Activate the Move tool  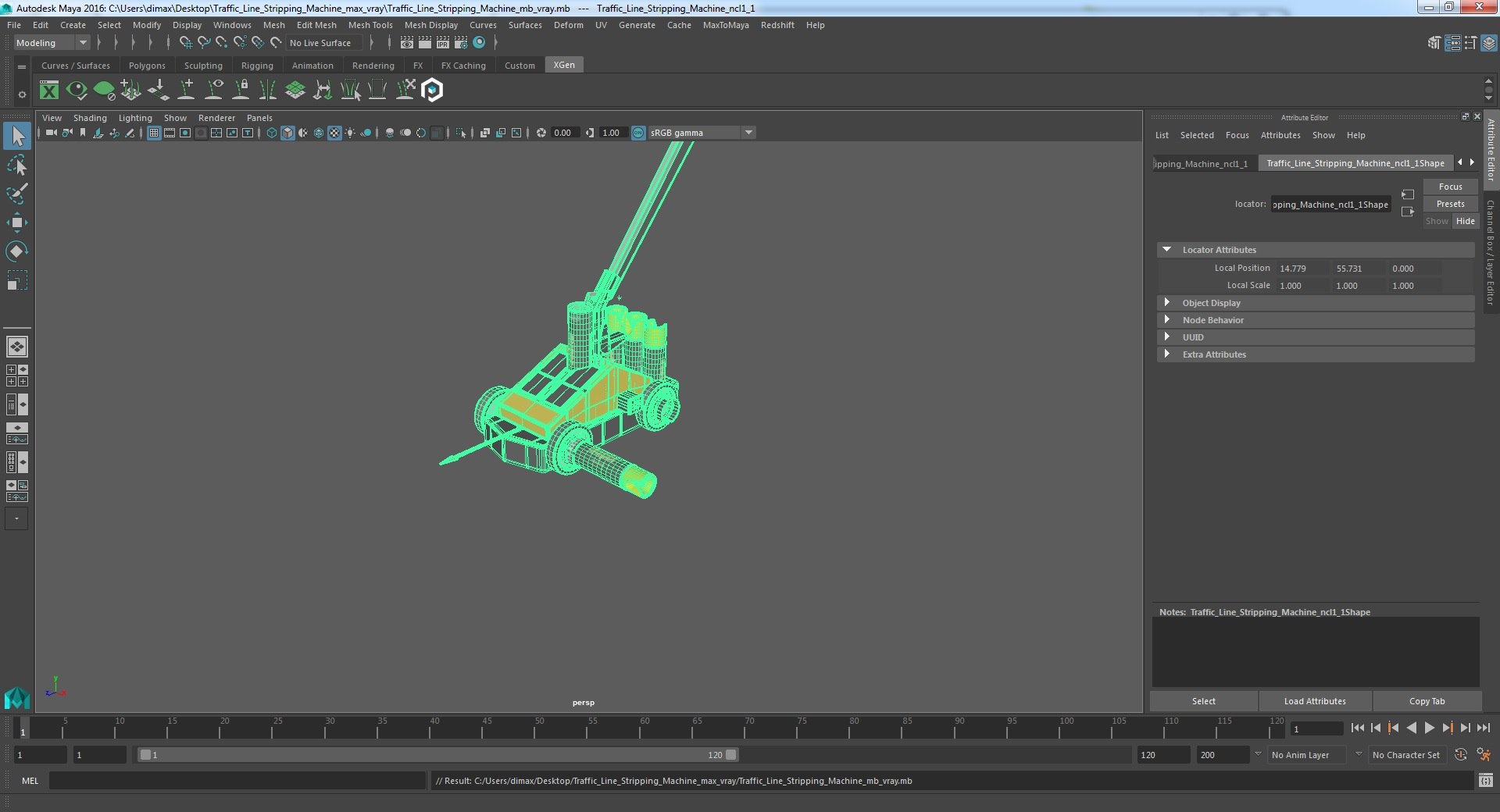pyautogui.click(x=17, y=223)
